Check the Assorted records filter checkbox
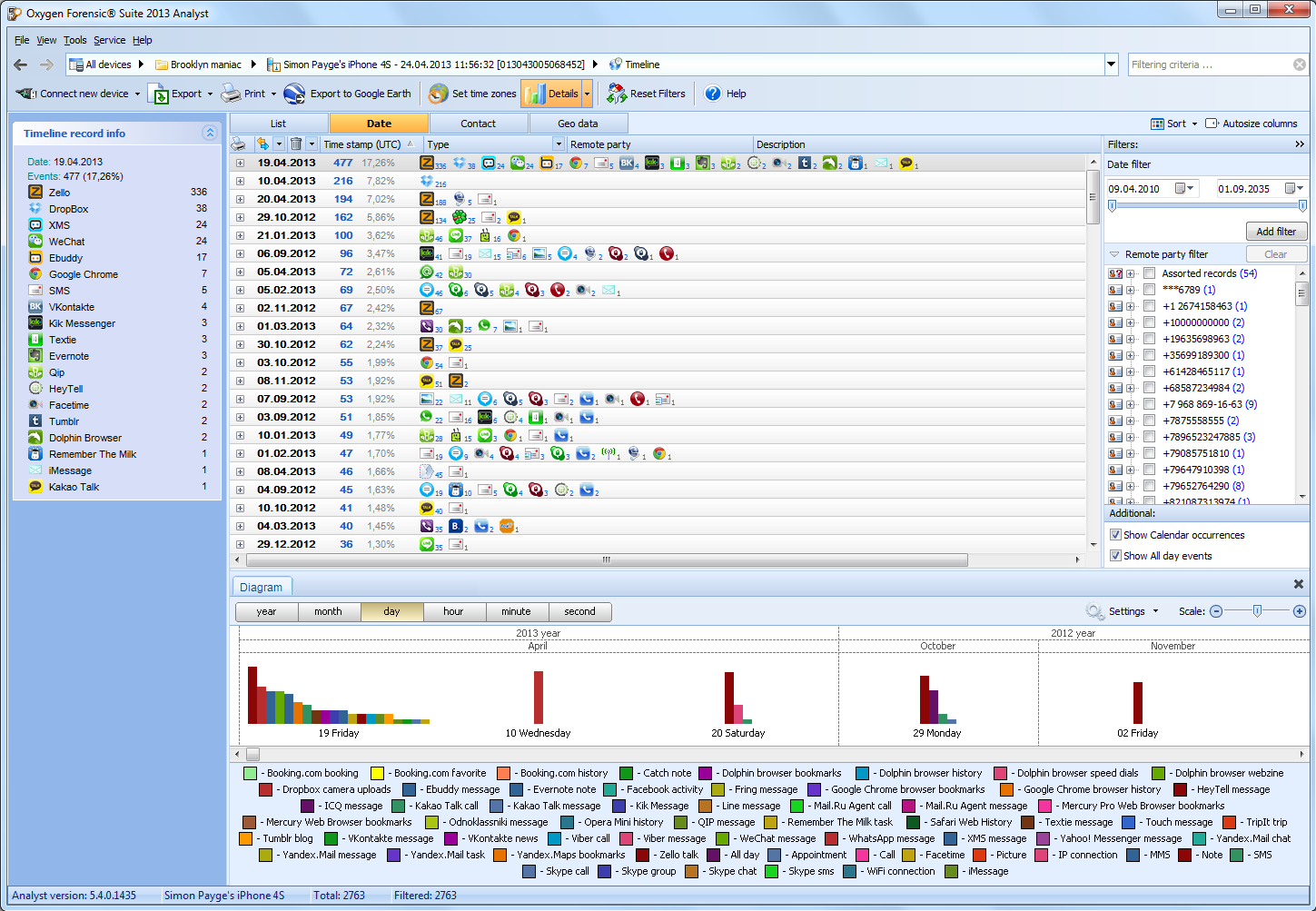1316x911 pixels. 1150,273
